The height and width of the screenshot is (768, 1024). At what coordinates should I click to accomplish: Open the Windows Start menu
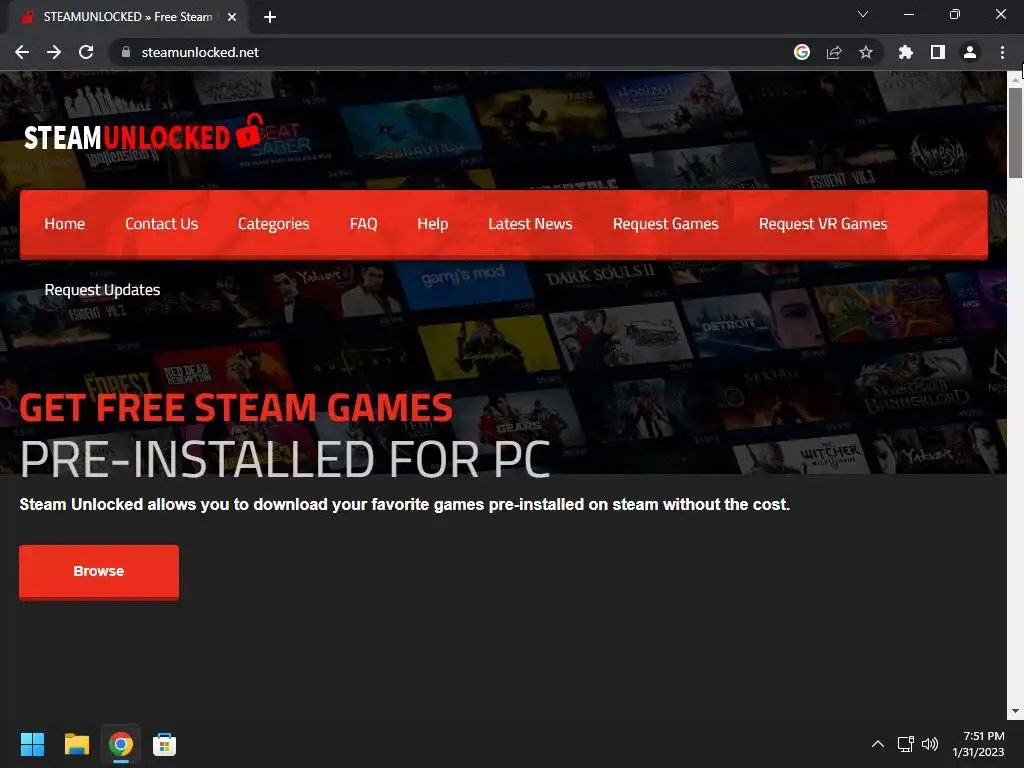click(x=32, y=744)
